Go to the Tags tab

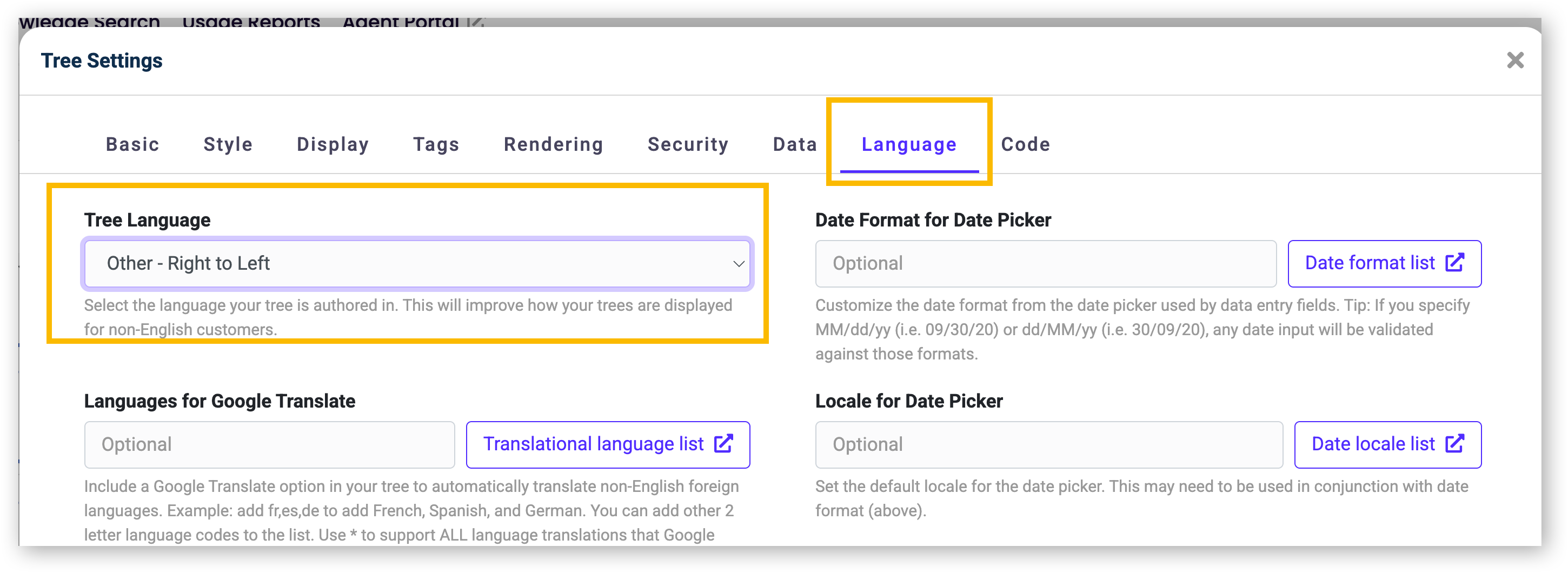coord(436,144)
